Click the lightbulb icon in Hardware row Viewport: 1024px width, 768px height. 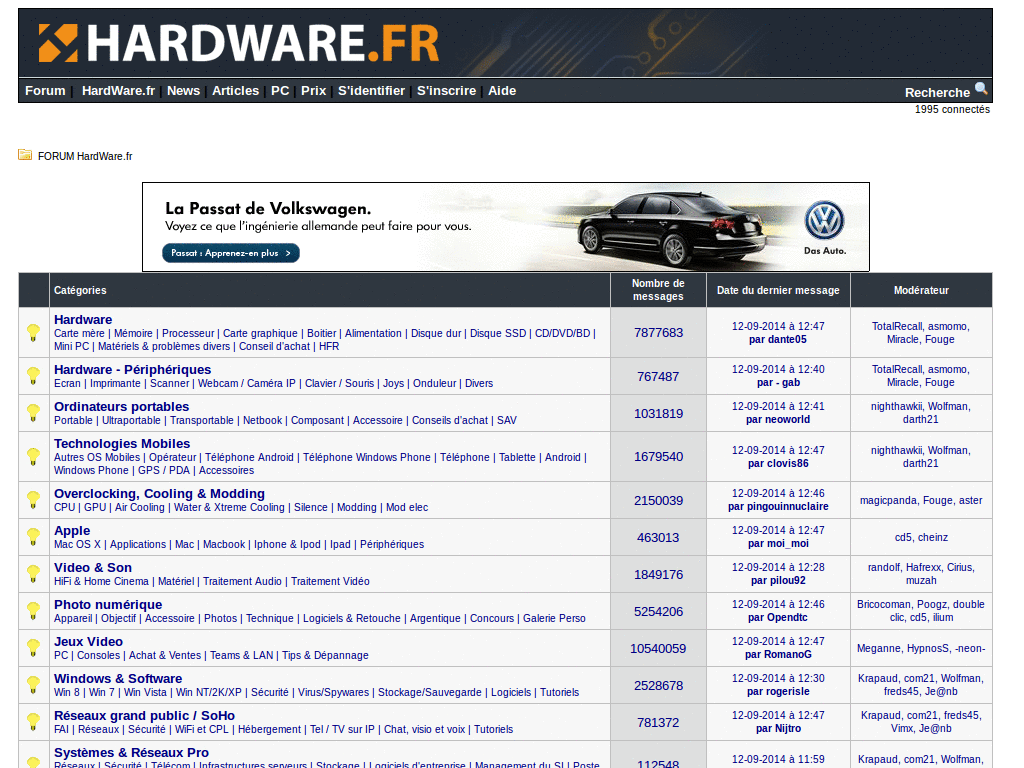33,332
